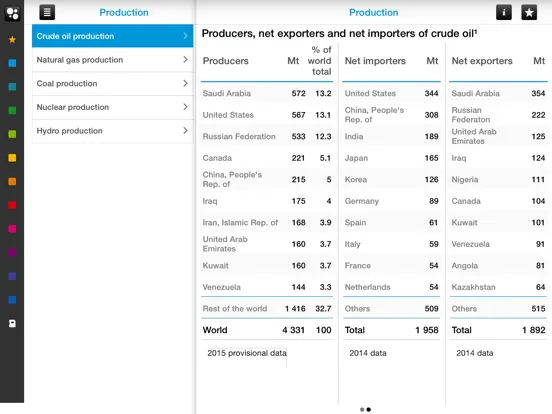
Task: Open Nuclear production menu item
Action: (112, 107)
